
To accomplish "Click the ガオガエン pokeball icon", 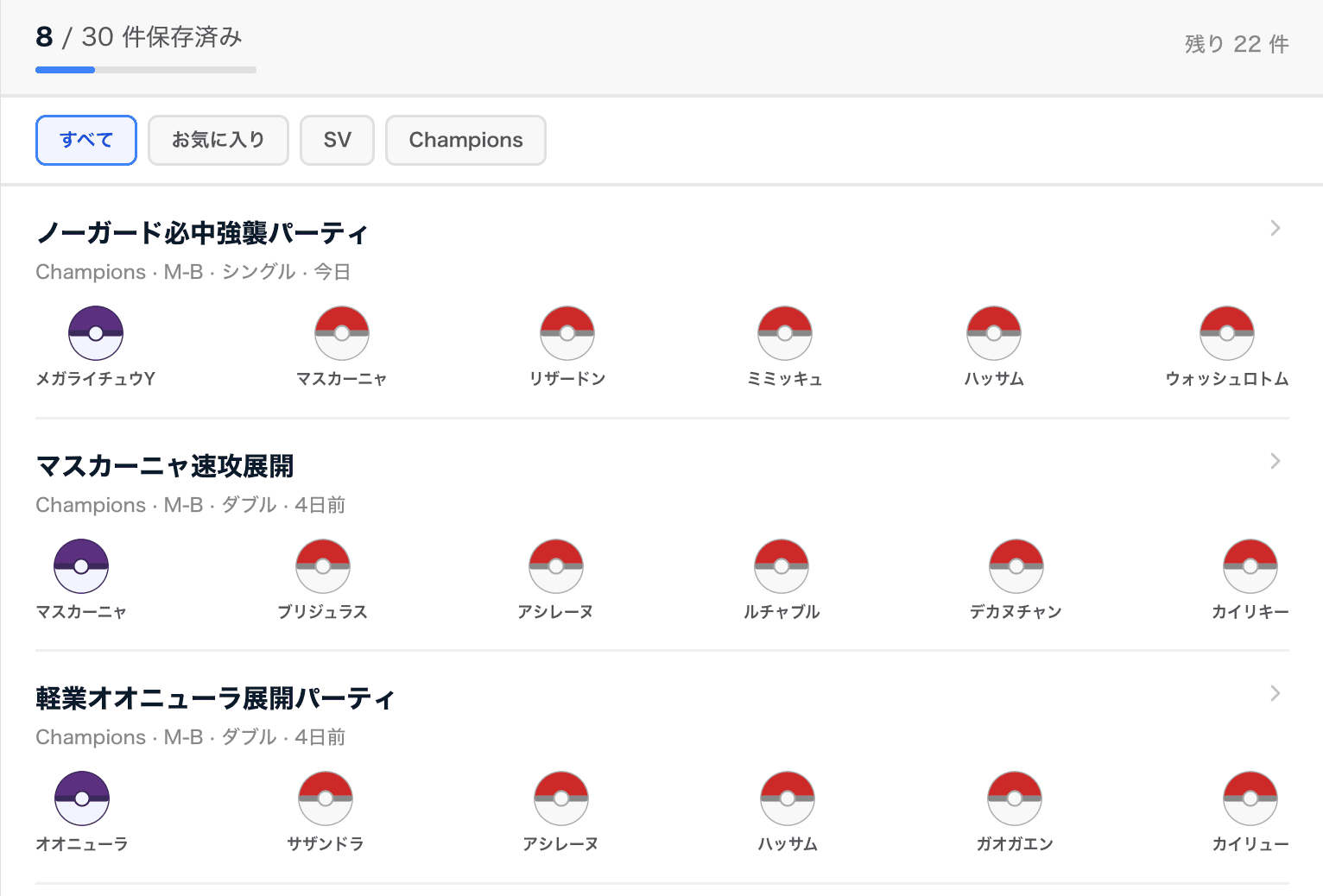I will [x=1015, y=798].
